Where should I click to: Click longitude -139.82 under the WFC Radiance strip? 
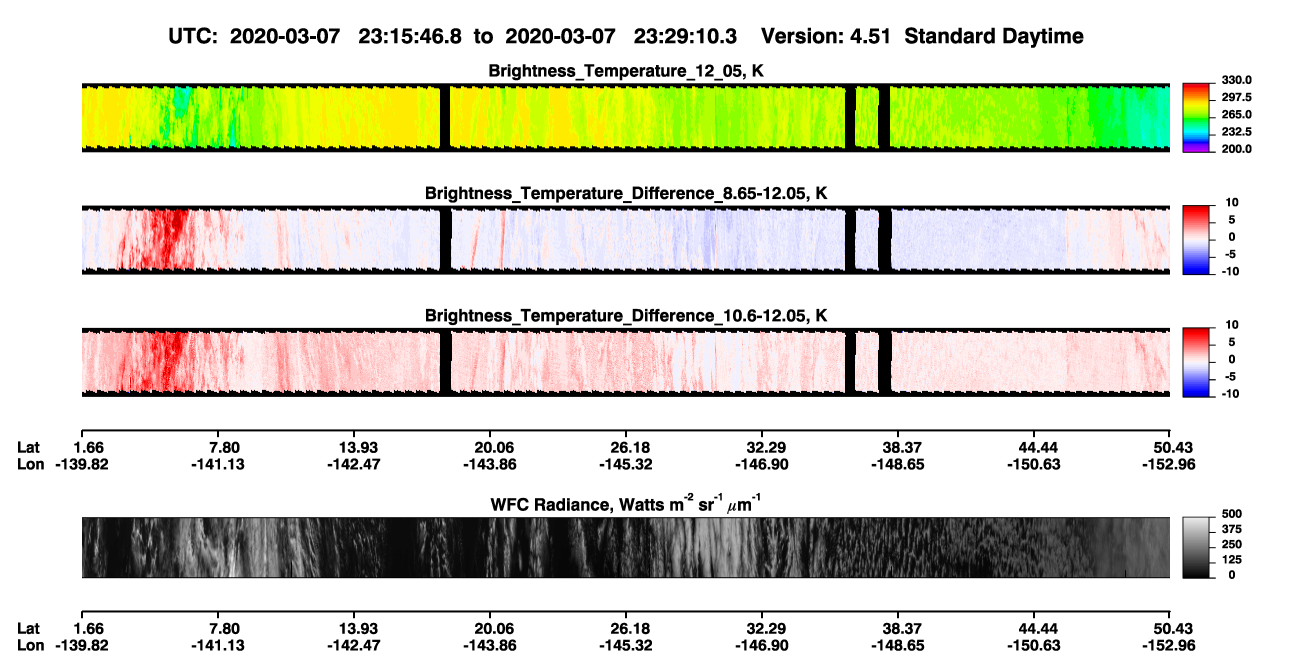point(80,645)
